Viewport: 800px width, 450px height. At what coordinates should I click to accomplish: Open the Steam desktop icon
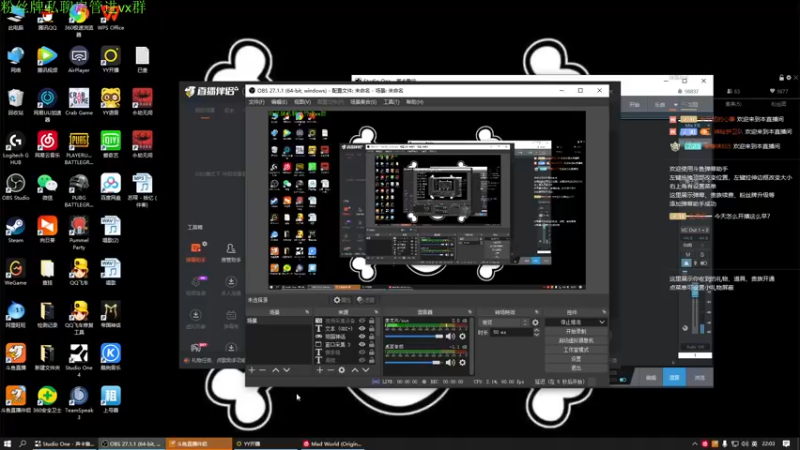(15, 230)
